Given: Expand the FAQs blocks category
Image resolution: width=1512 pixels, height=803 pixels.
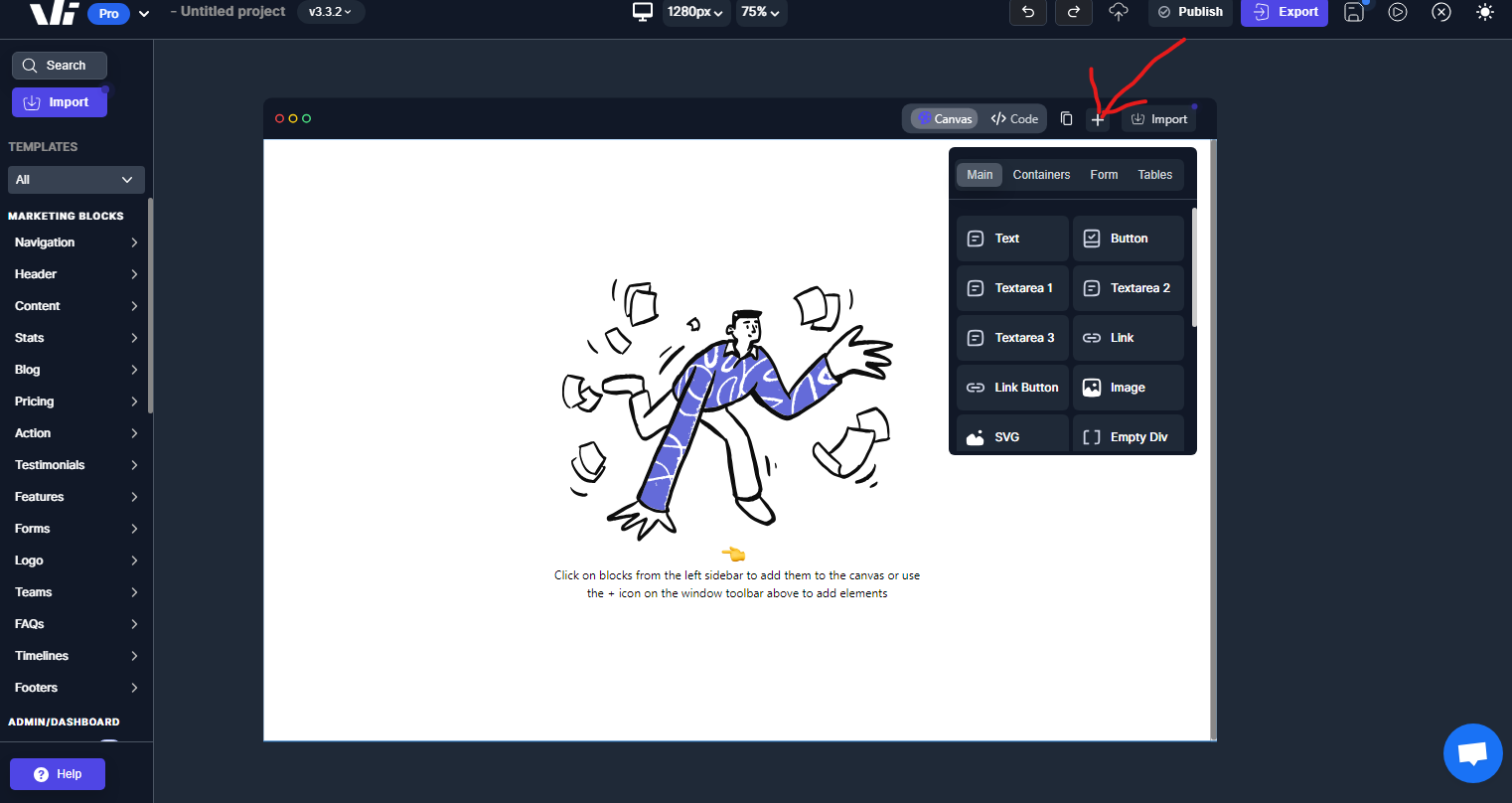Looking at the screenshot, I should coord(76,624).
